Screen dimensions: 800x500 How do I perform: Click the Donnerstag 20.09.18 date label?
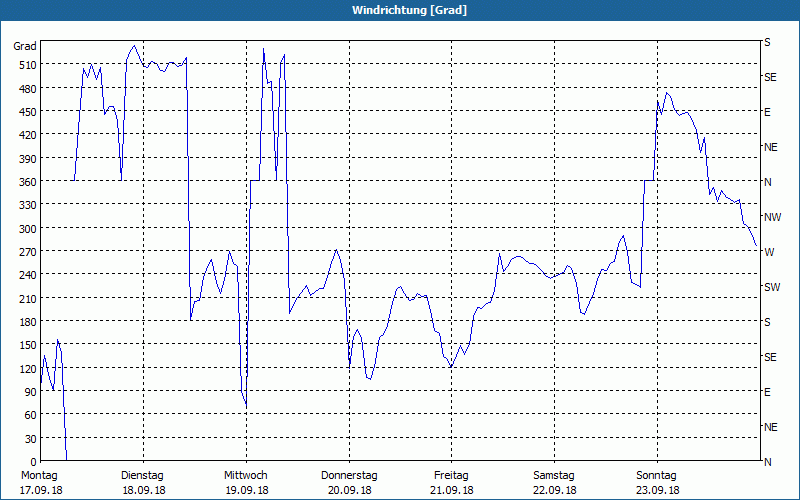349,483
